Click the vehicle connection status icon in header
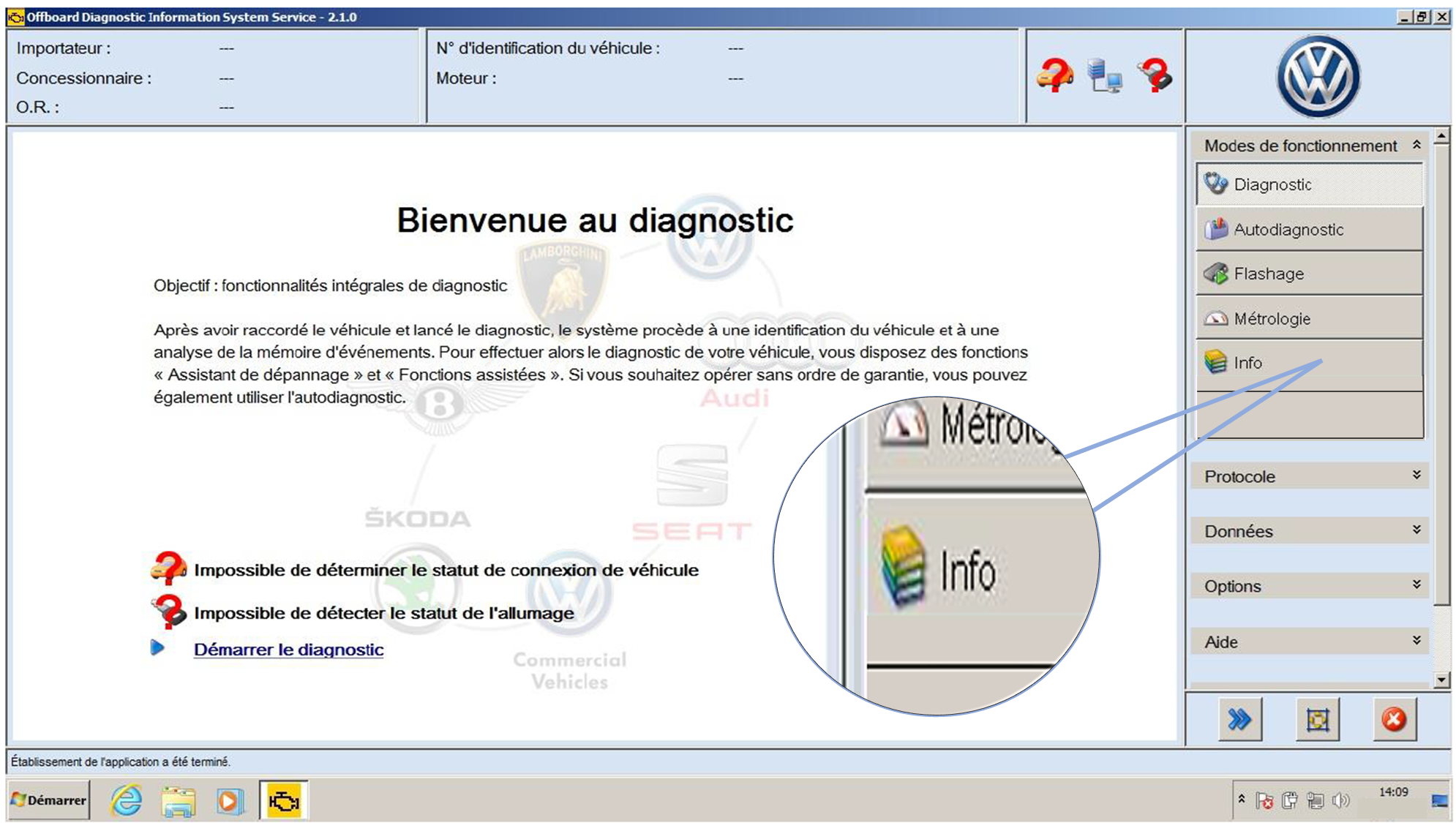Screen dimensions: 1456x823 1054,75
